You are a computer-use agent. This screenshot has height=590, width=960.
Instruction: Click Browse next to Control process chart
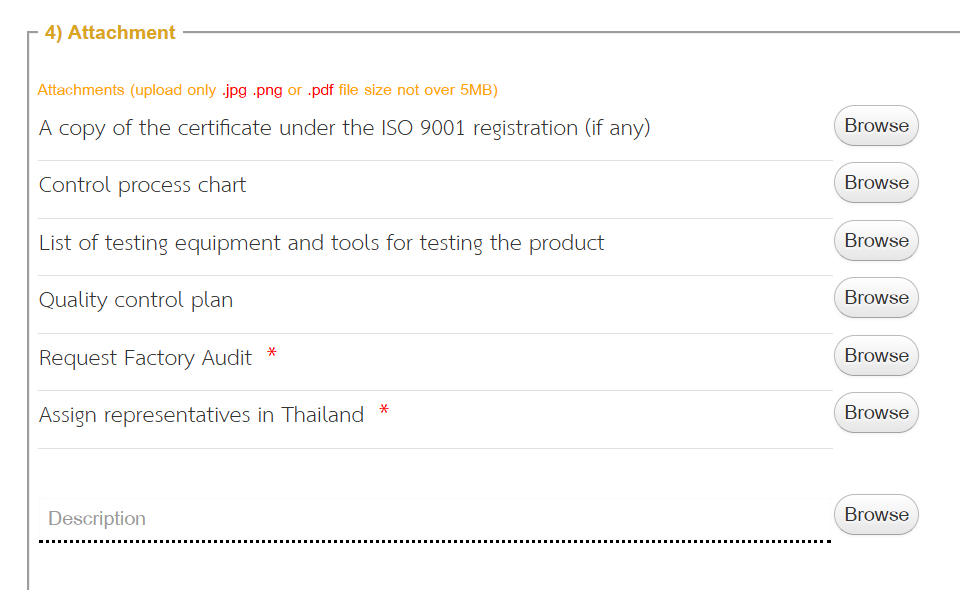(x=876, y=183)
